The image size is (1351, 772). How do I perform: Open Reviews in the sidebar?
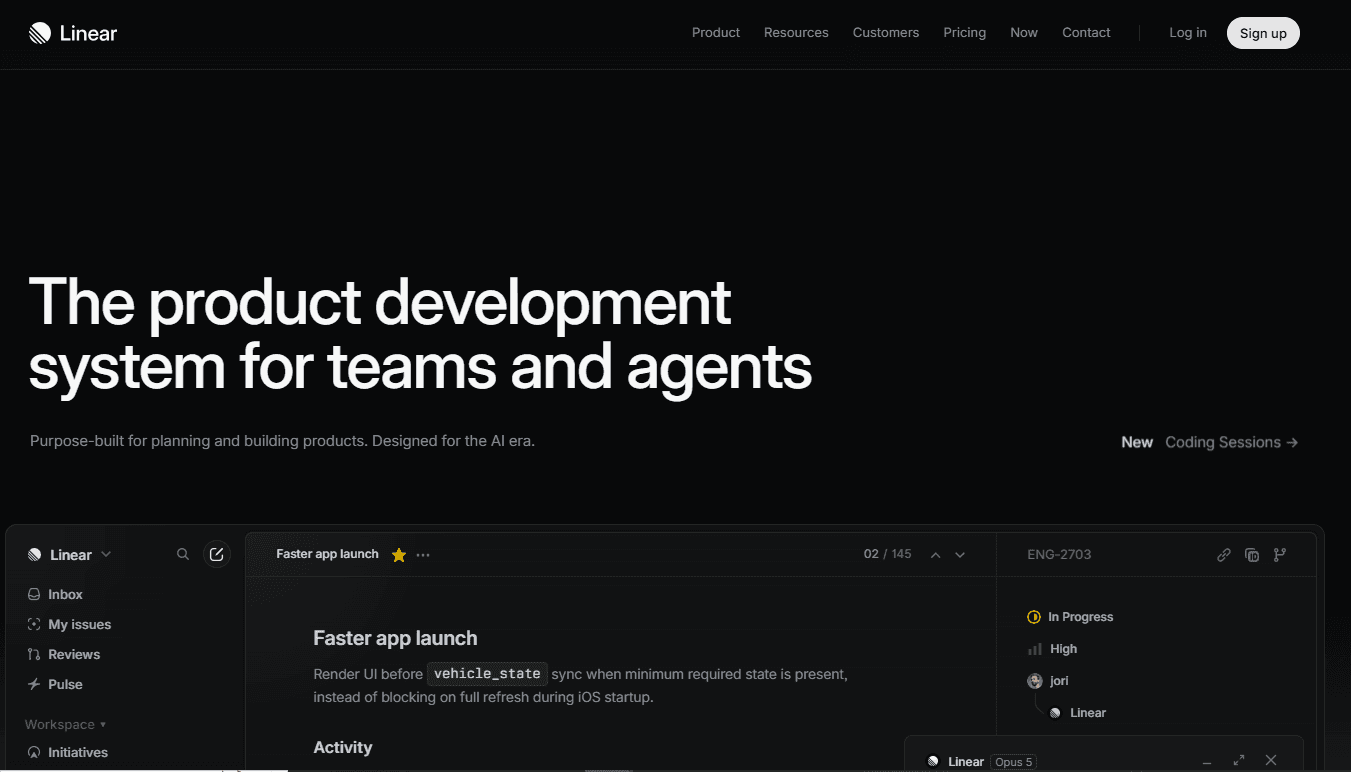[x=74, y=654]
